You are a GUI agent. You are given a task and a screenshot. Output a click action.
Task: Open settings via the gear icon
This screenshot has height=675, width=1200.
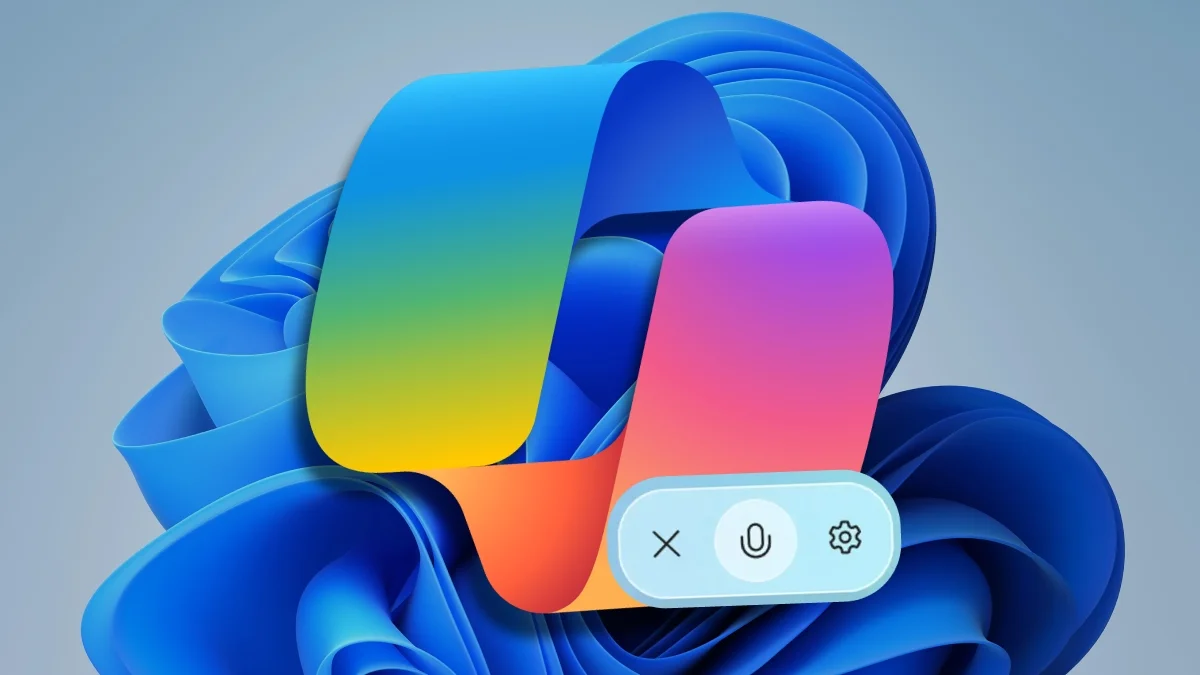coord(845,538)
